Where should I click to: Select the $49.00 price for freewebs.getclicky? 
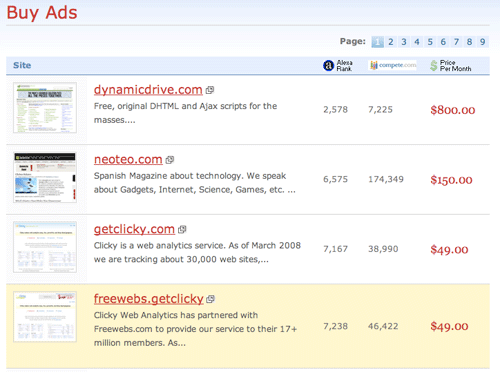point(449,326)
